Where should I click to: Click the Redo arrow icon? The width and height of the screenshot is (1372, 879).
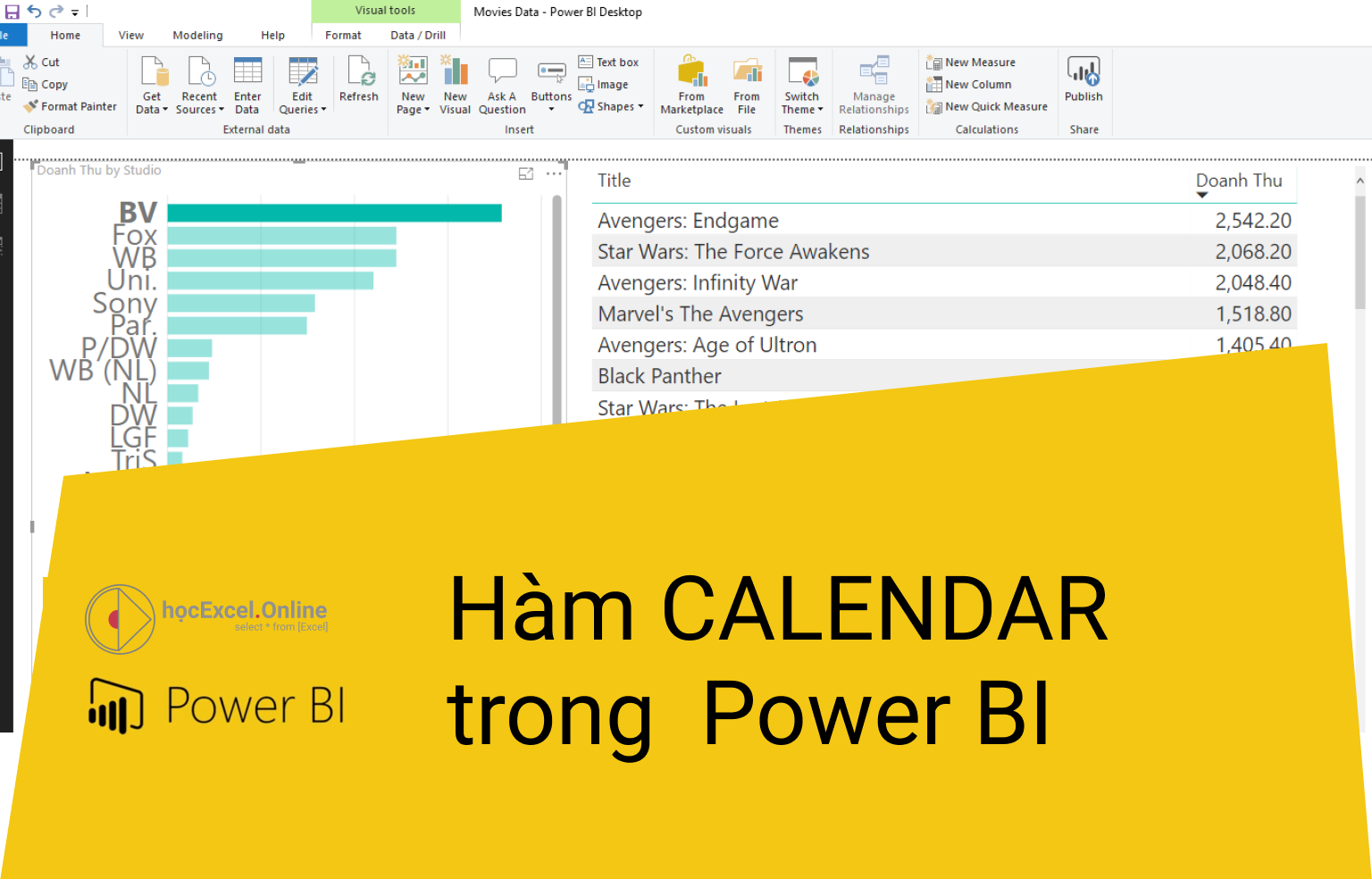55,12
